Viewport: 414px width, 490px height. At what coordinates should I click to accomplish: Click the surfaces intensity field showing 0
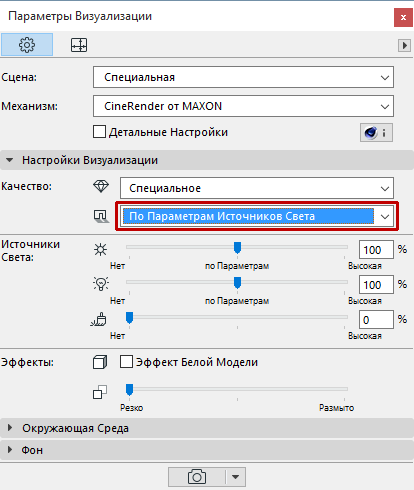376,320
